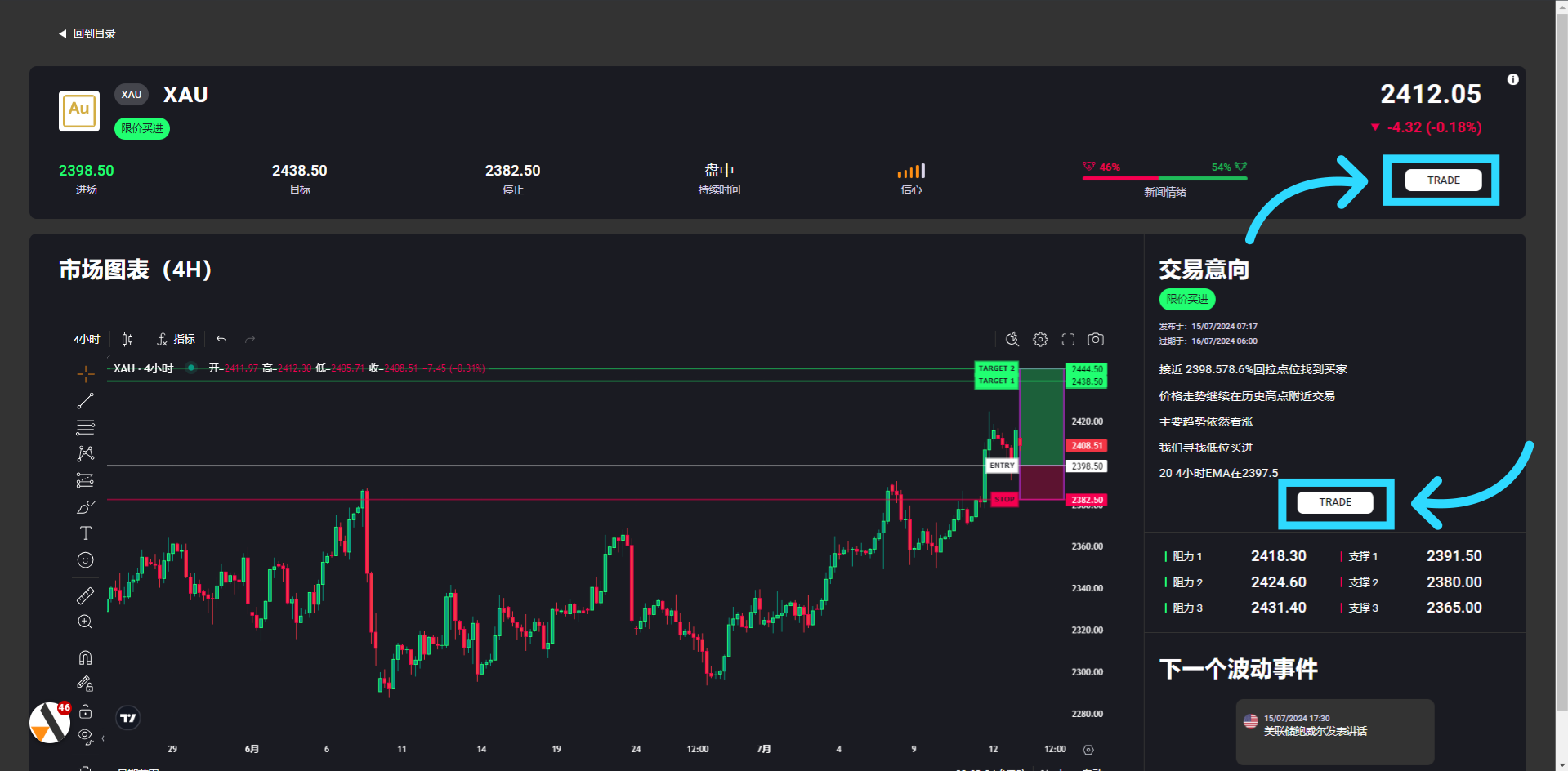Toggle hide all drawings eye icon

[x=85, y=736]
